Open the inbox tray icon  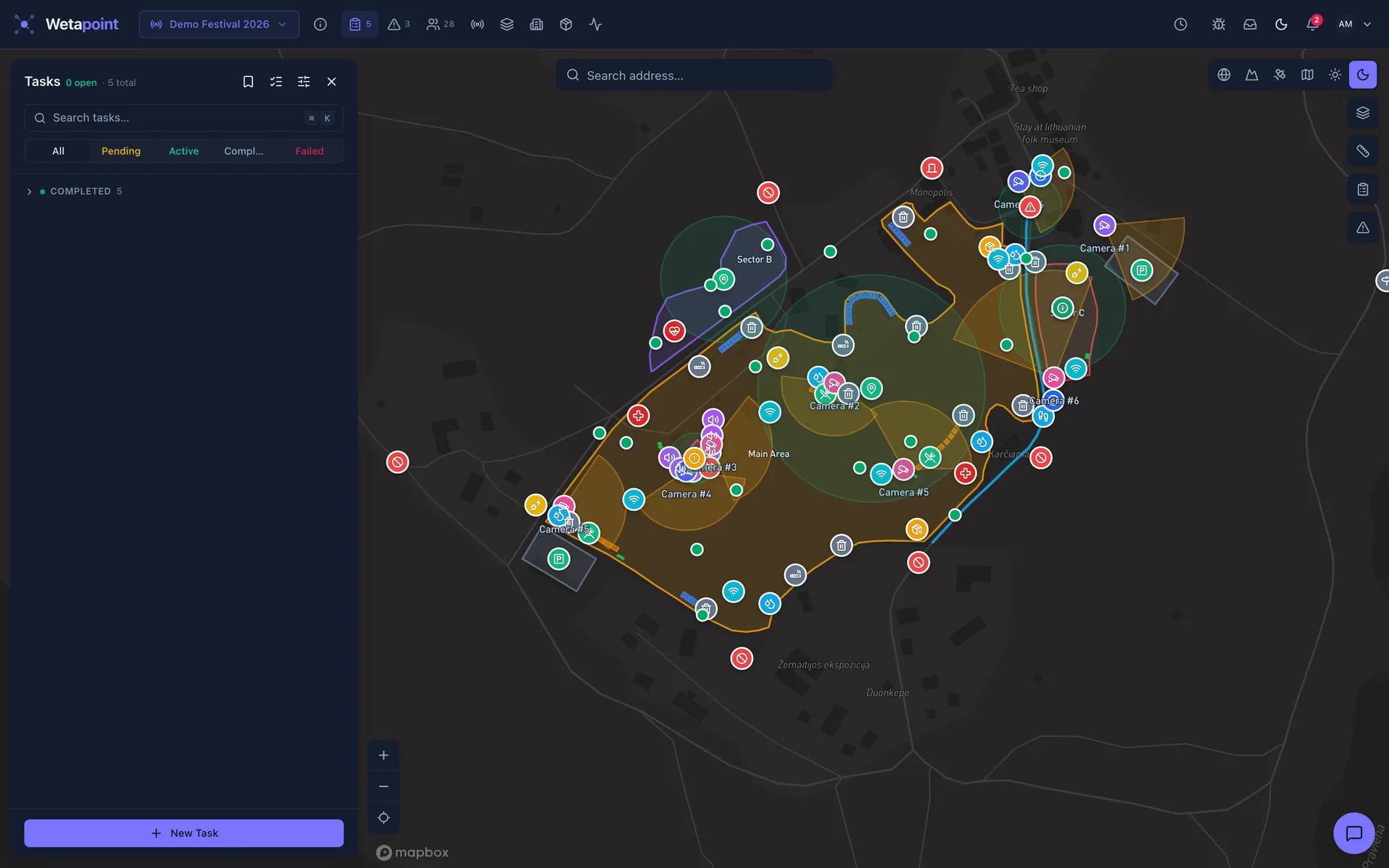(x=1250, y=25)
